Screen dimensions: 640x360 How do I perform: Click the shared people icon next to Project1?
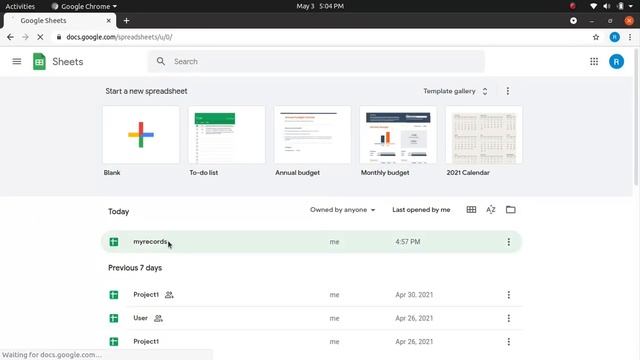click(x=169, y=295)
